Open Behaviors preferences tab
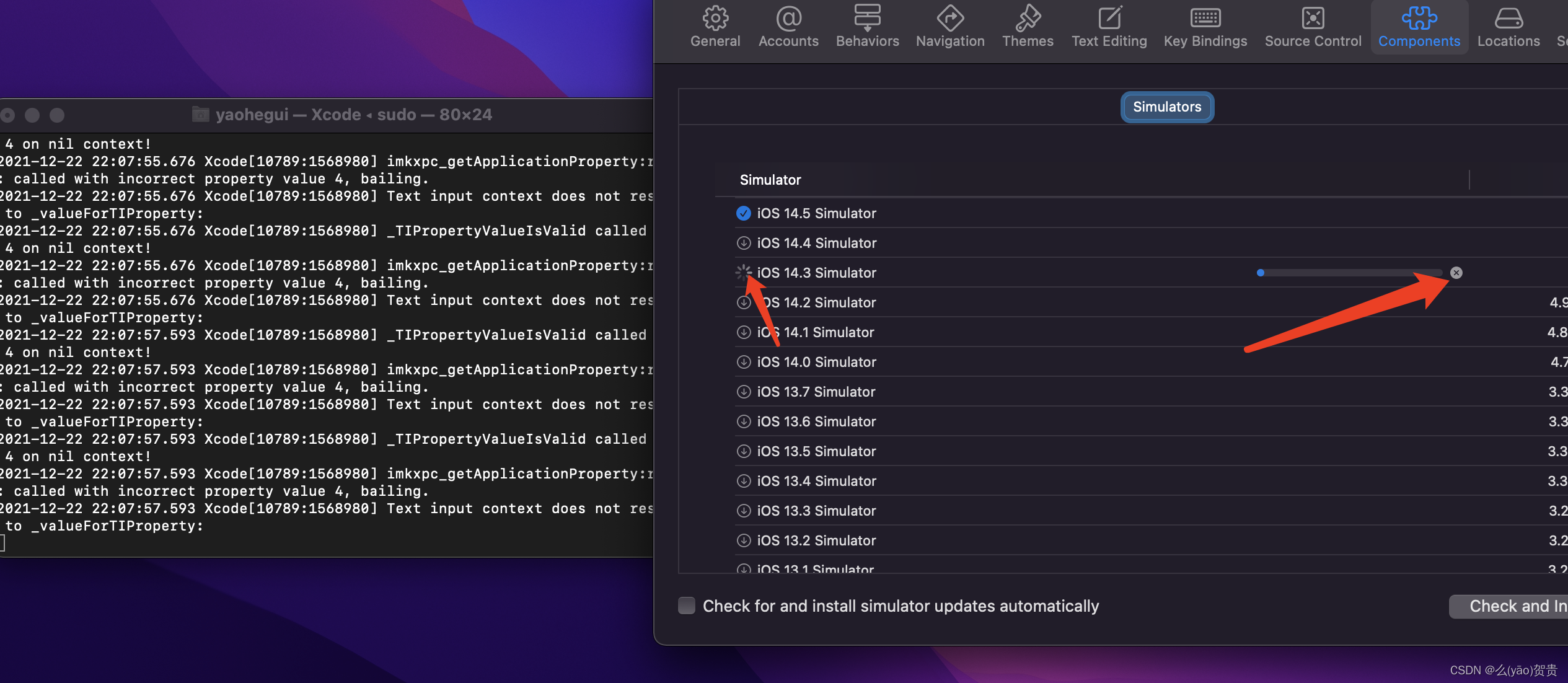 tap(867, 27)
